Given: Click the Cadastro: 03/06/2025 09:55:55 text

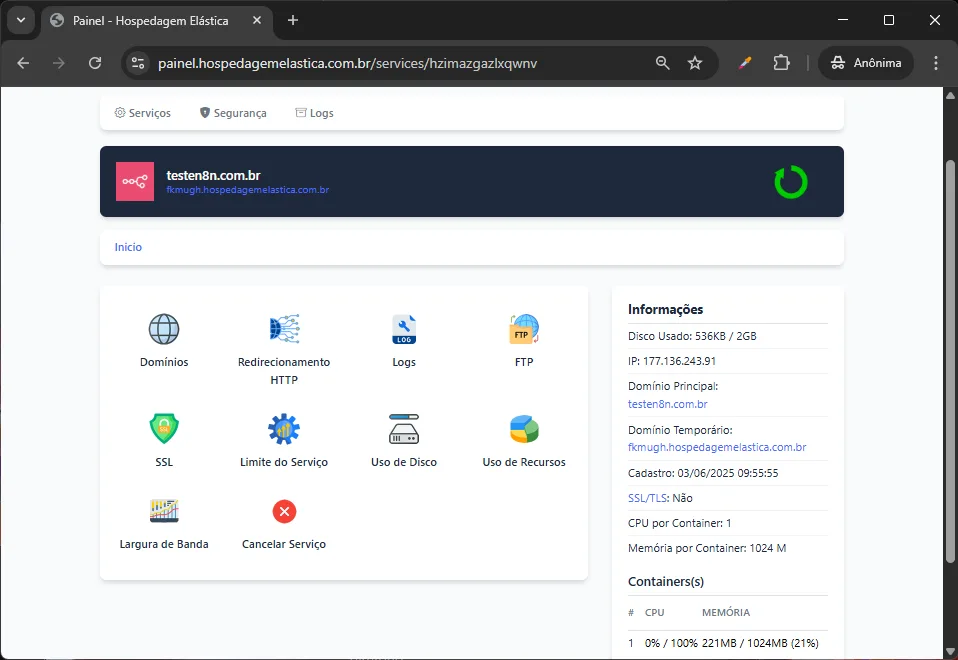Looking at the screenshot, I should (703, 473).
